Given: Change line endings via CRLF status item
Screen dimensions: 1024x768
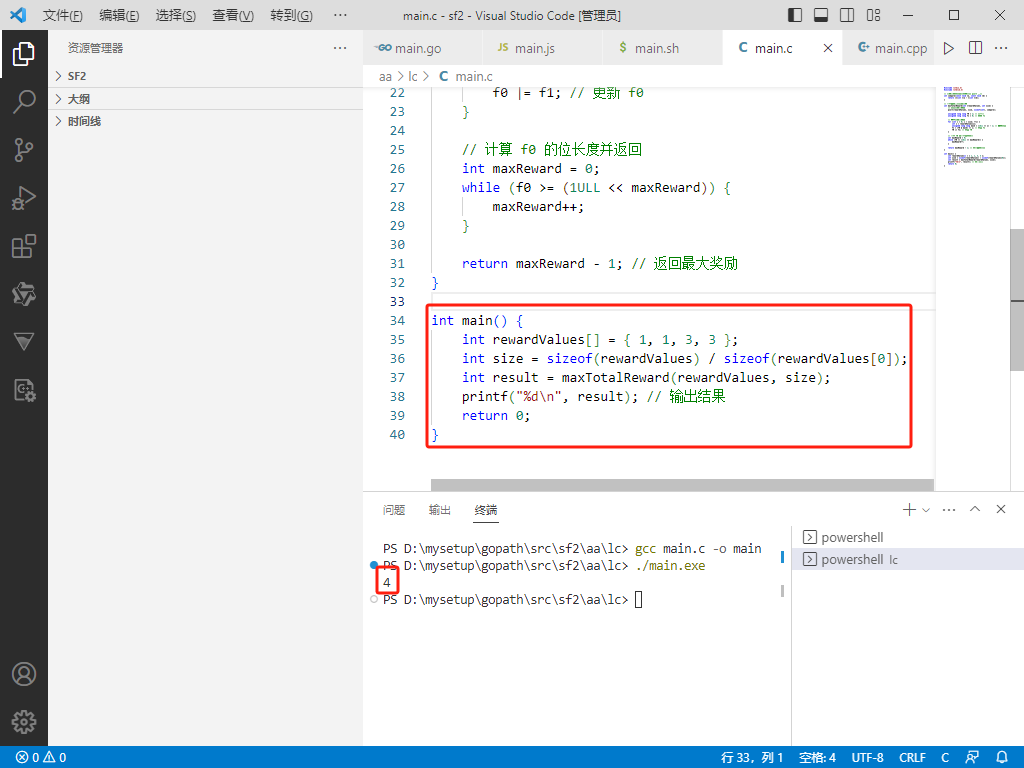Looking at the screenshot, I should (912, 758).
